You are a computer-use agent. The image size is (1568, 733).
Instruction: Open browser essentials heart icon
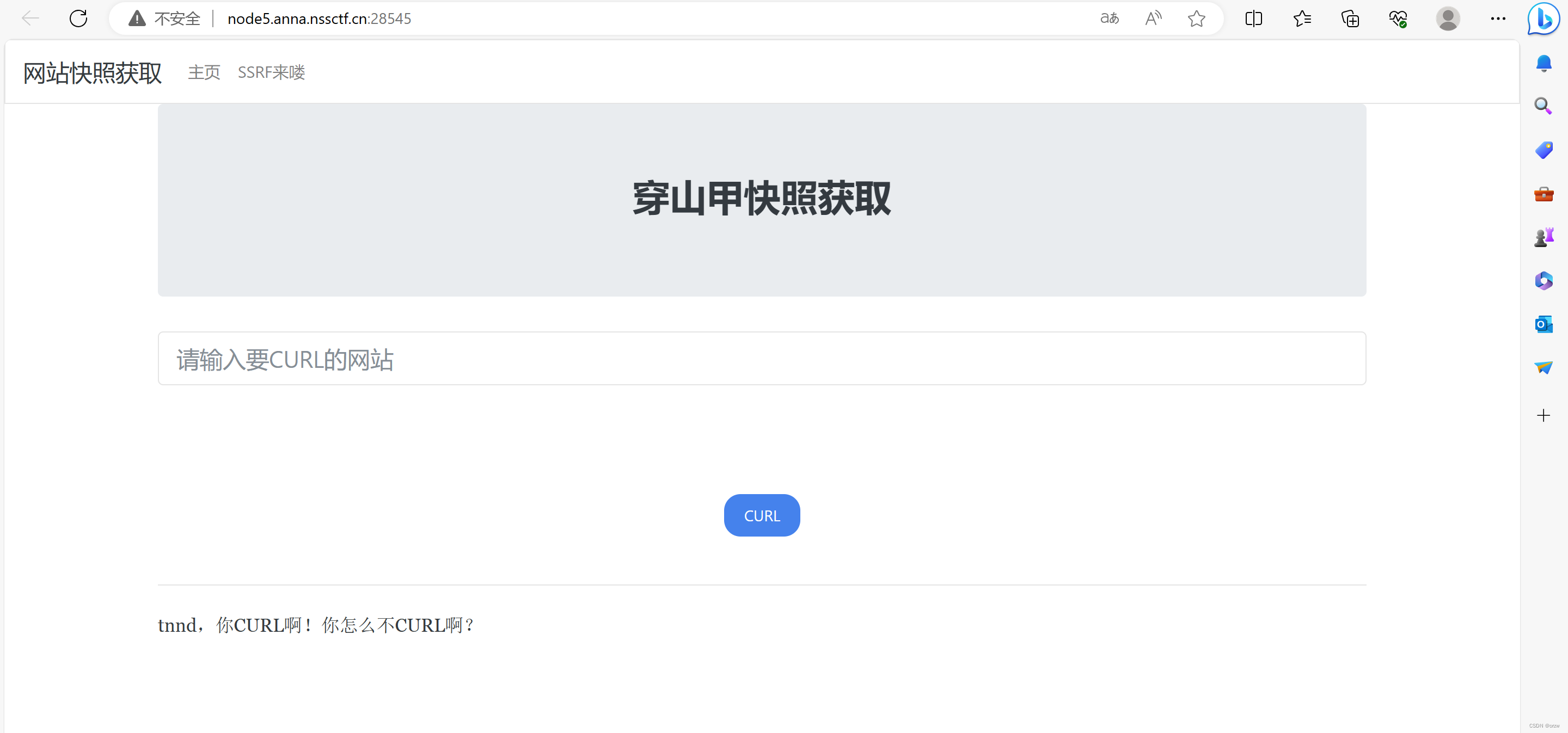pos(1398,19)
